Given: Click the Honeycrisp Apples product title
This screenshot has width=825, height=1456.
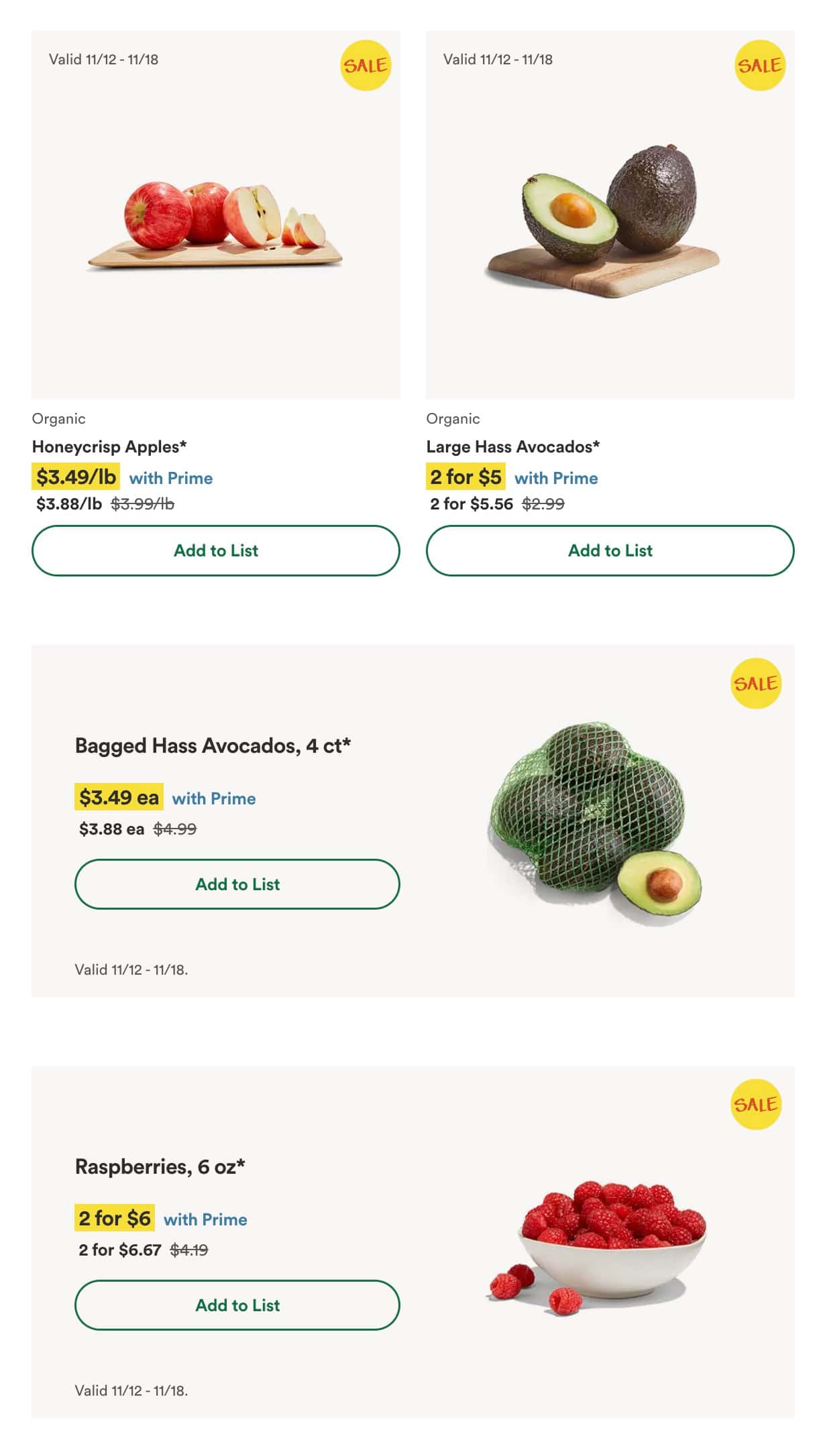Looking at the screenshot, I should click(x=109, y=446).
